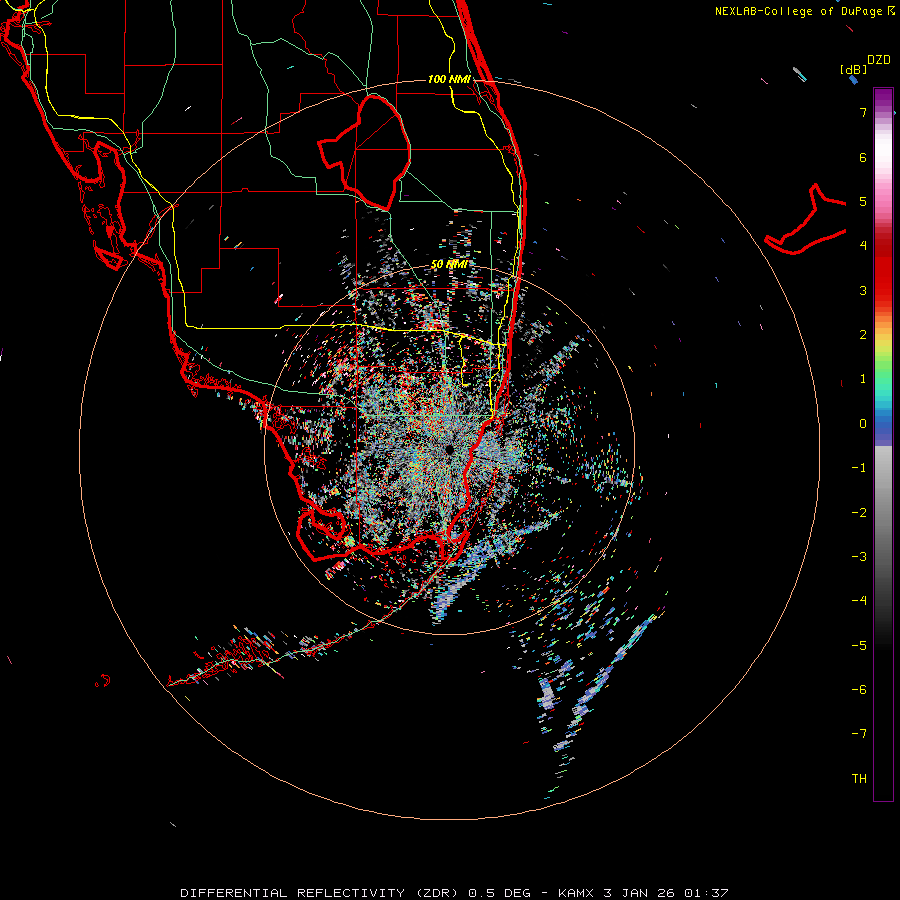Click the Lake Okeechobee outline on the map
This screenshot has height=900, width=900.
click(x=365, y=152)
